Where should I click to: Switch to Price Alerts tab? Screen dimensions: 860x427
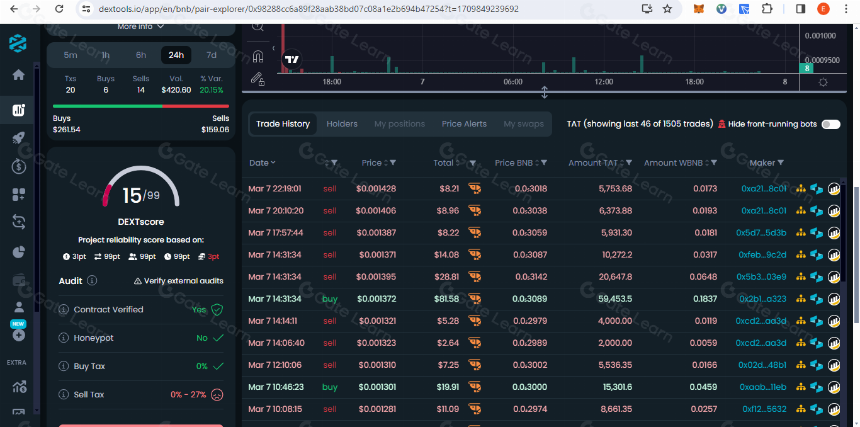click(464, 124)
